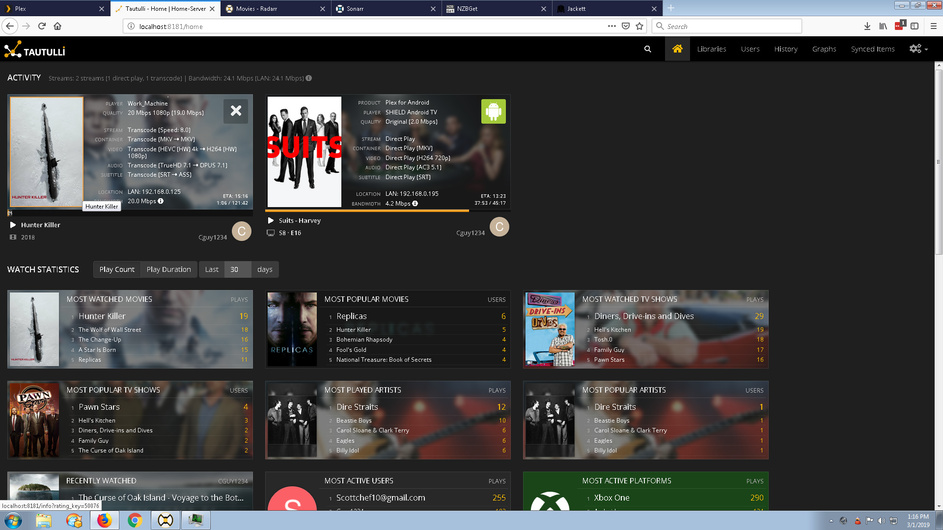Open Scottchef10@gmail.com in Most Active Users
943x530 pixels.
pyautogui.click(x=381, y=498)
